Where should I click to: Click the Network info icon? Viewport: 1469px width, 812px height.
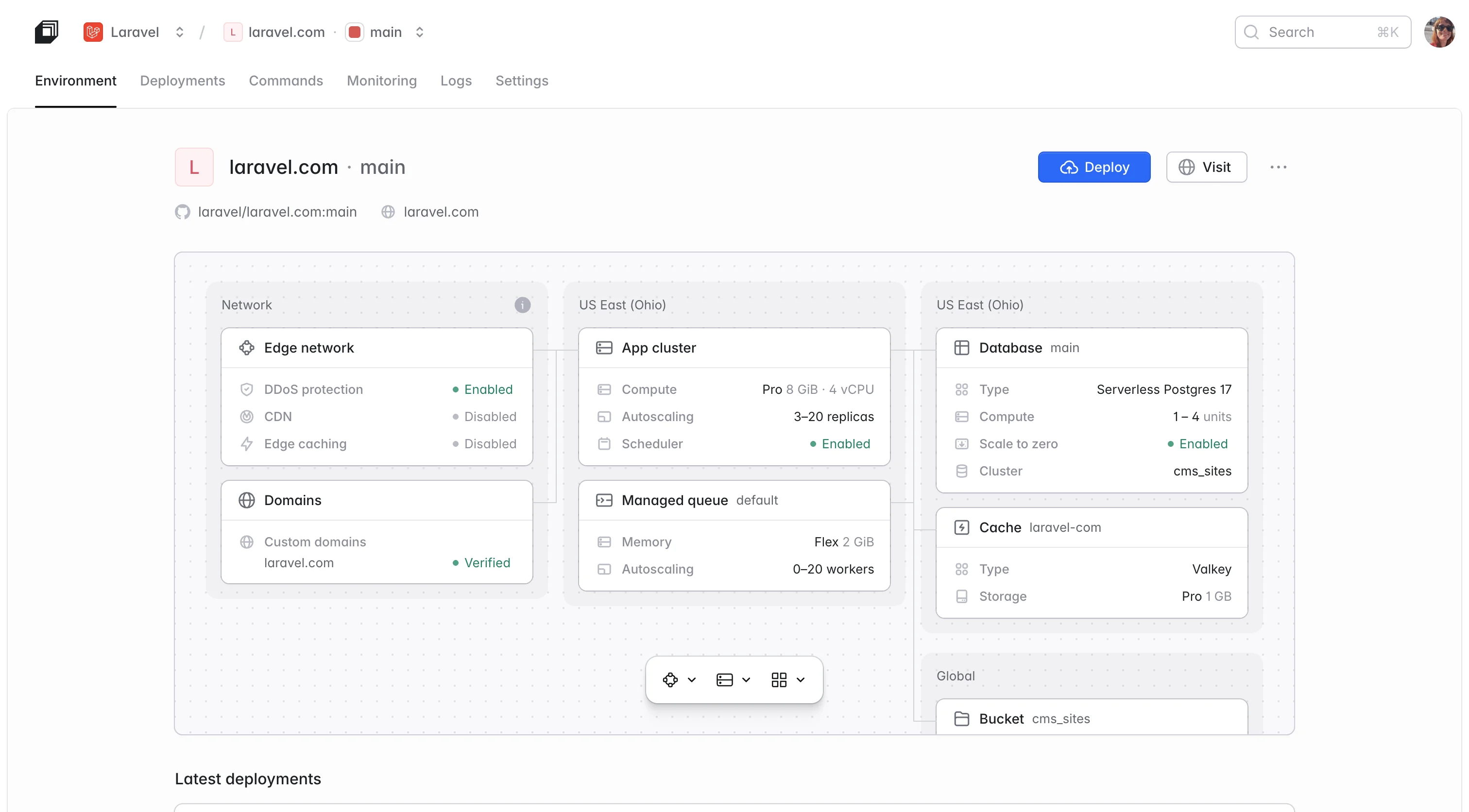[522, 305]
